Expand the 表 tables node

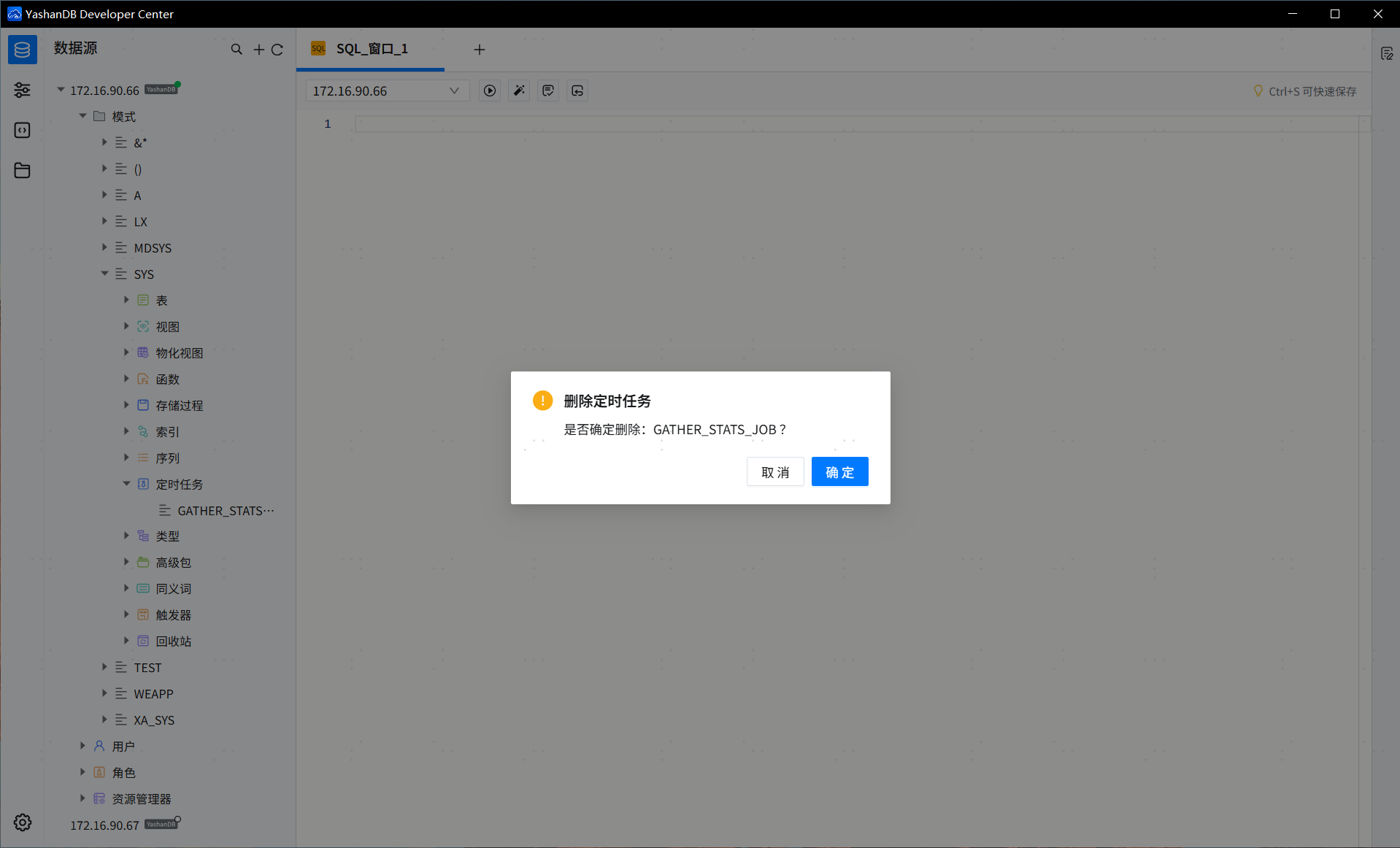click(126, 300)
